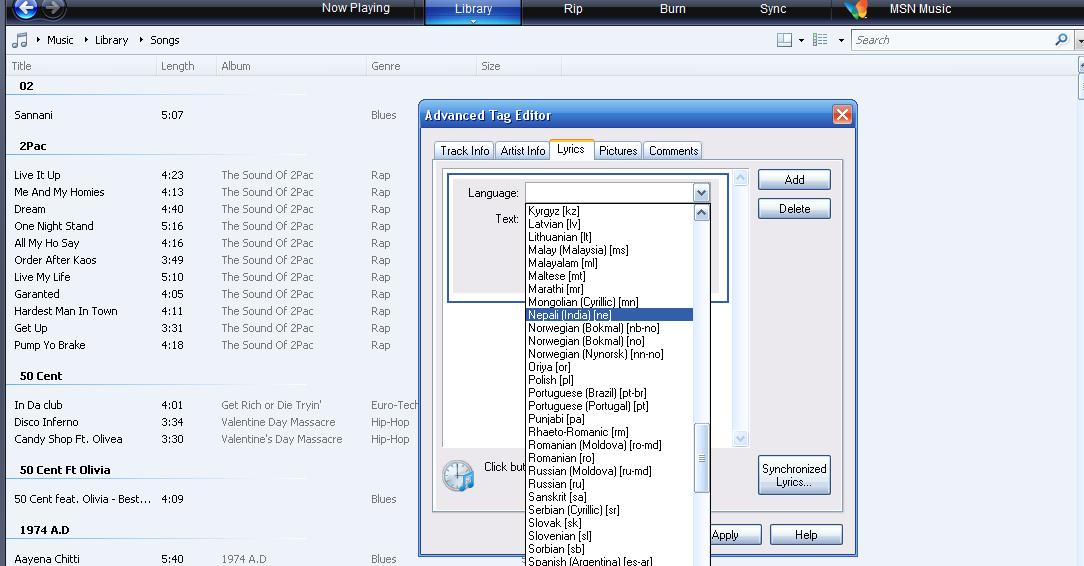Collapse the Language combo box arrow

coord(701,193)
